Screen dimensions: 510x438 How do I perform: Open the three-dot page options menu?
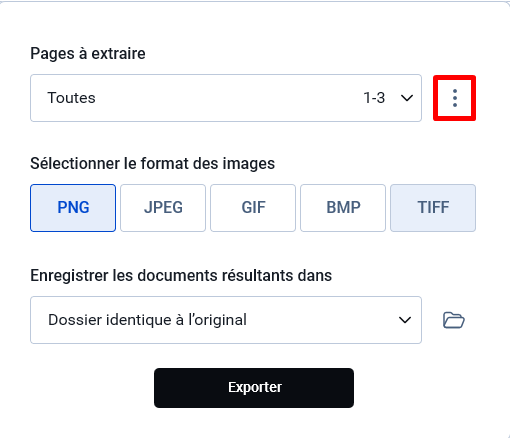coord(454,98)
